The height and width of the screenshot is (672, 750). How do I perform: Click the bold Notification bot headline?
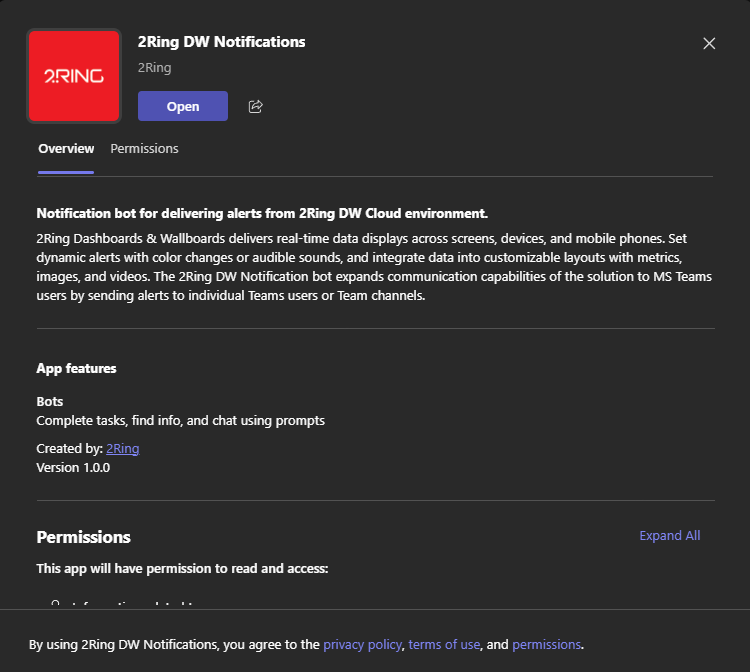(x=262, y=213)
